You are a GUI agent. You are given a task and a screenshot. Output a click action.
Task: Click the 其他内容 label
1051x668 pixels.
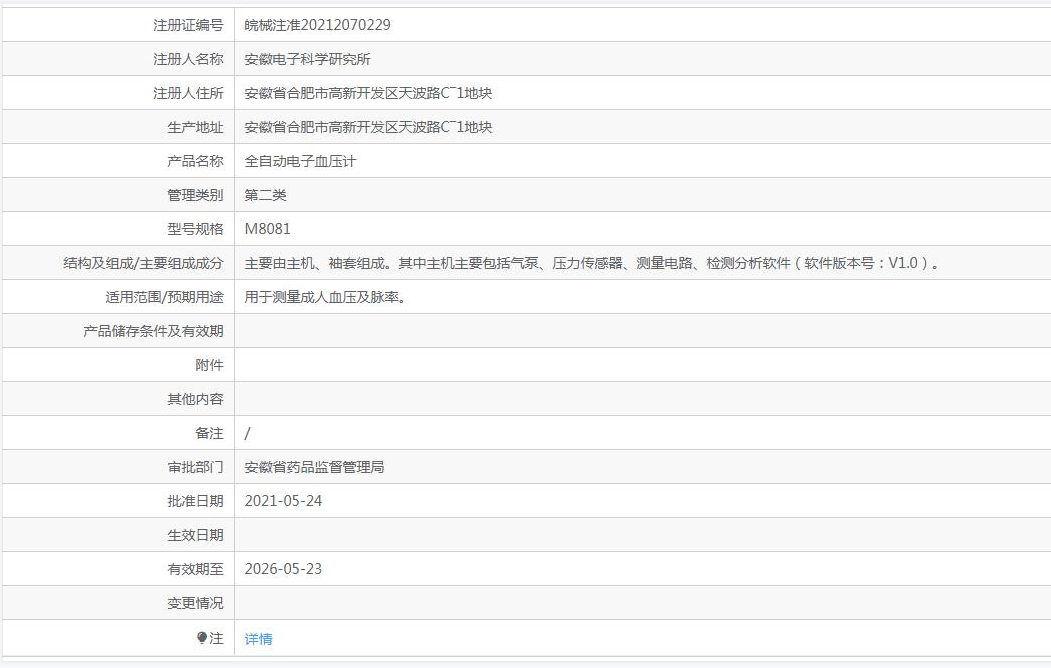coord(195,399)
